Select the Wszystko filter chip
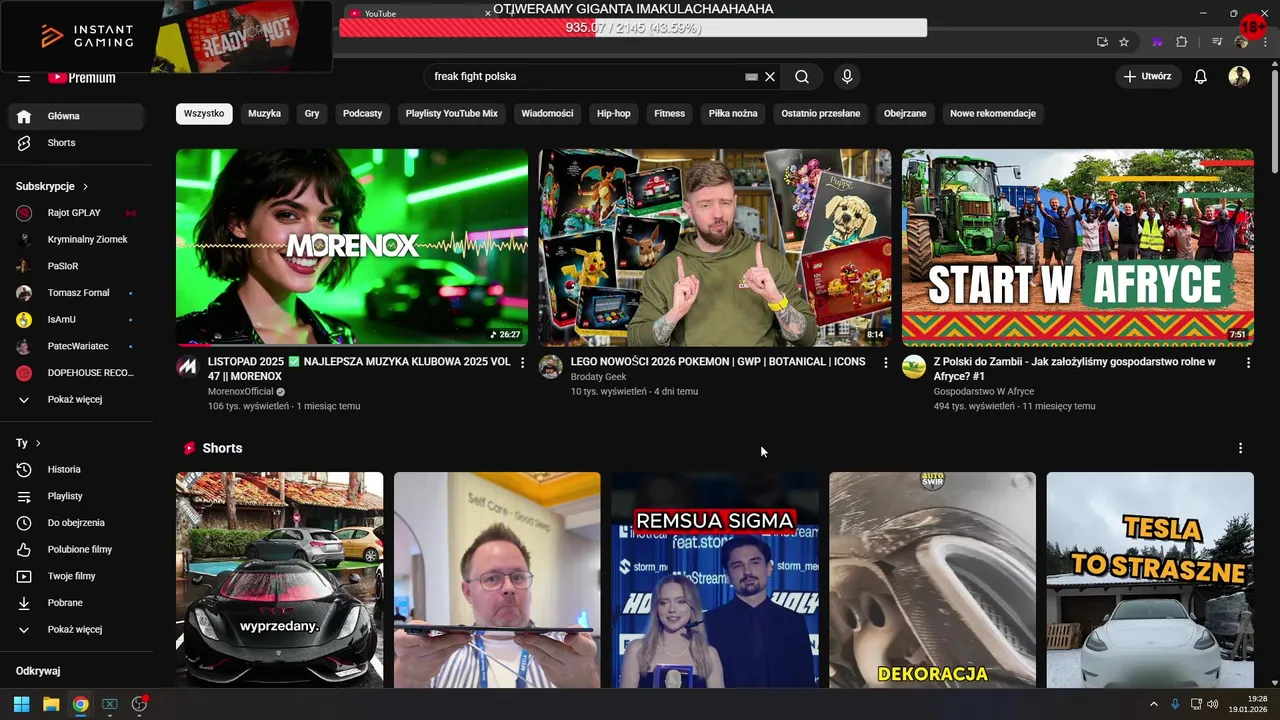 coord(204,114)
